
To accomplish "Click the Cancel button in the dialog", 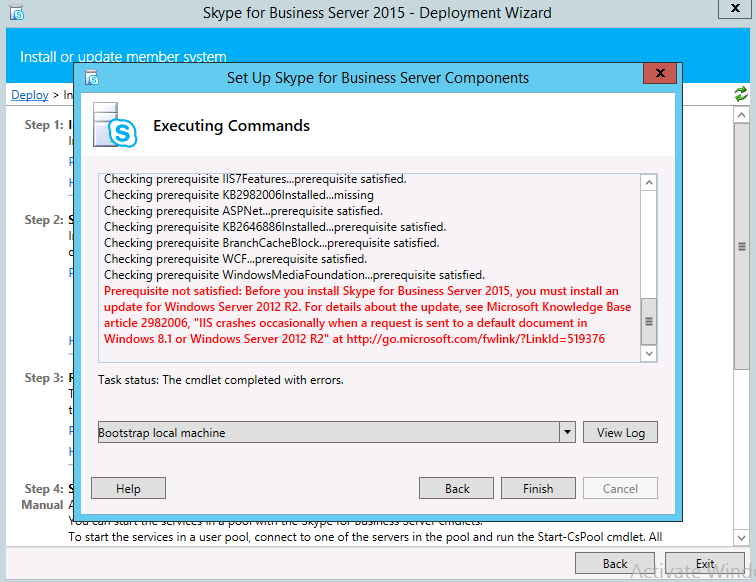I will pos(620,488).
